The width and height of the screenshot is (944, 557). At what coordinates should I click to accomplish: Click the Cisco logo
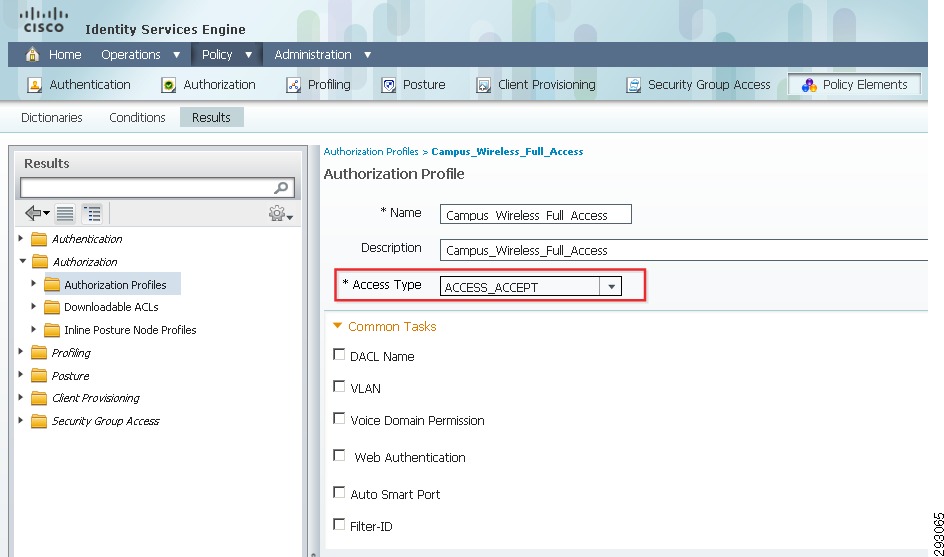(x=43, y=20)
